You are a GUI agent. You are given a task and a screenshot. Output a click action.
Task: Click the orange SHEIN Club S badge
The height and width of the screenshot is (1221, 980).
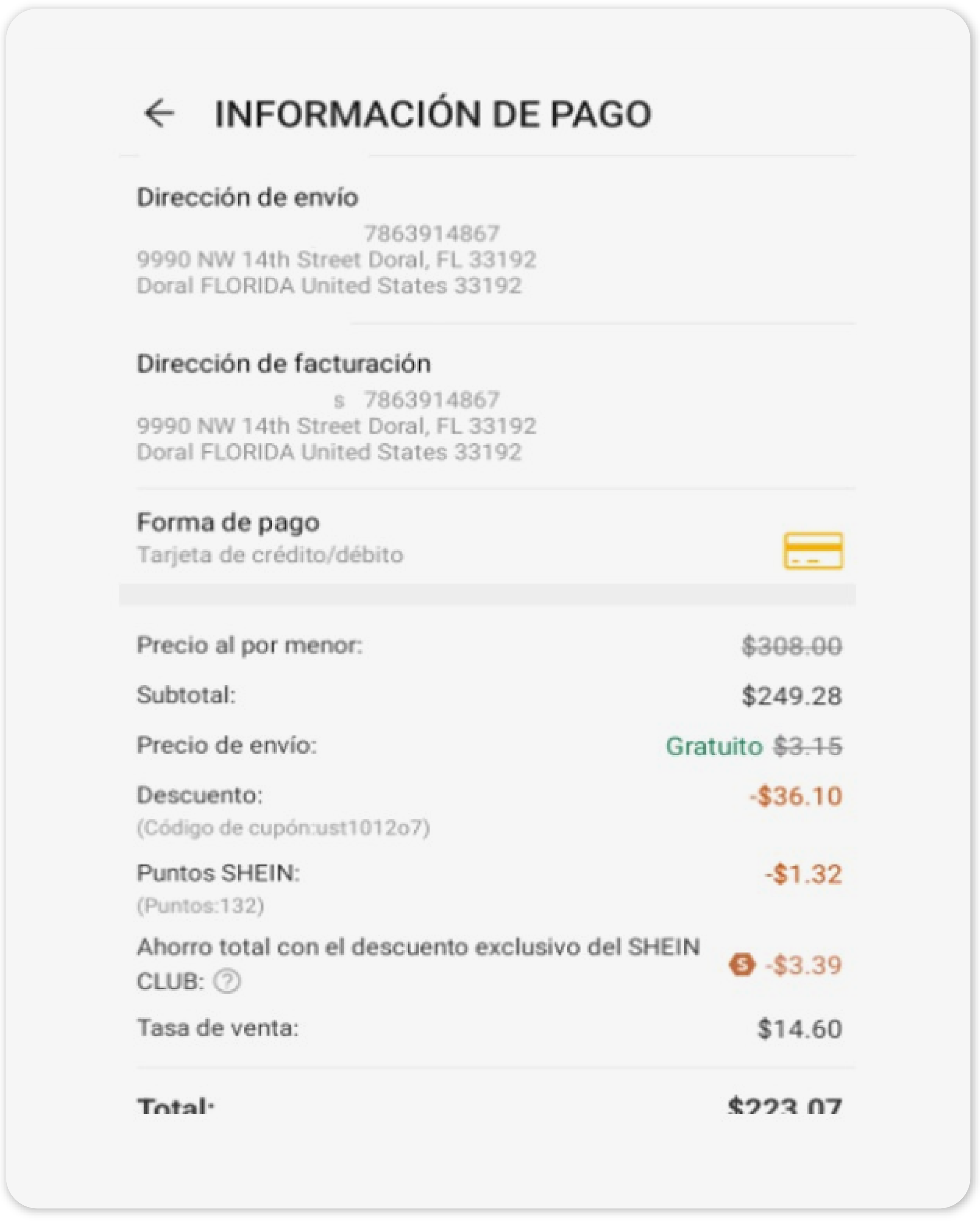741,965
